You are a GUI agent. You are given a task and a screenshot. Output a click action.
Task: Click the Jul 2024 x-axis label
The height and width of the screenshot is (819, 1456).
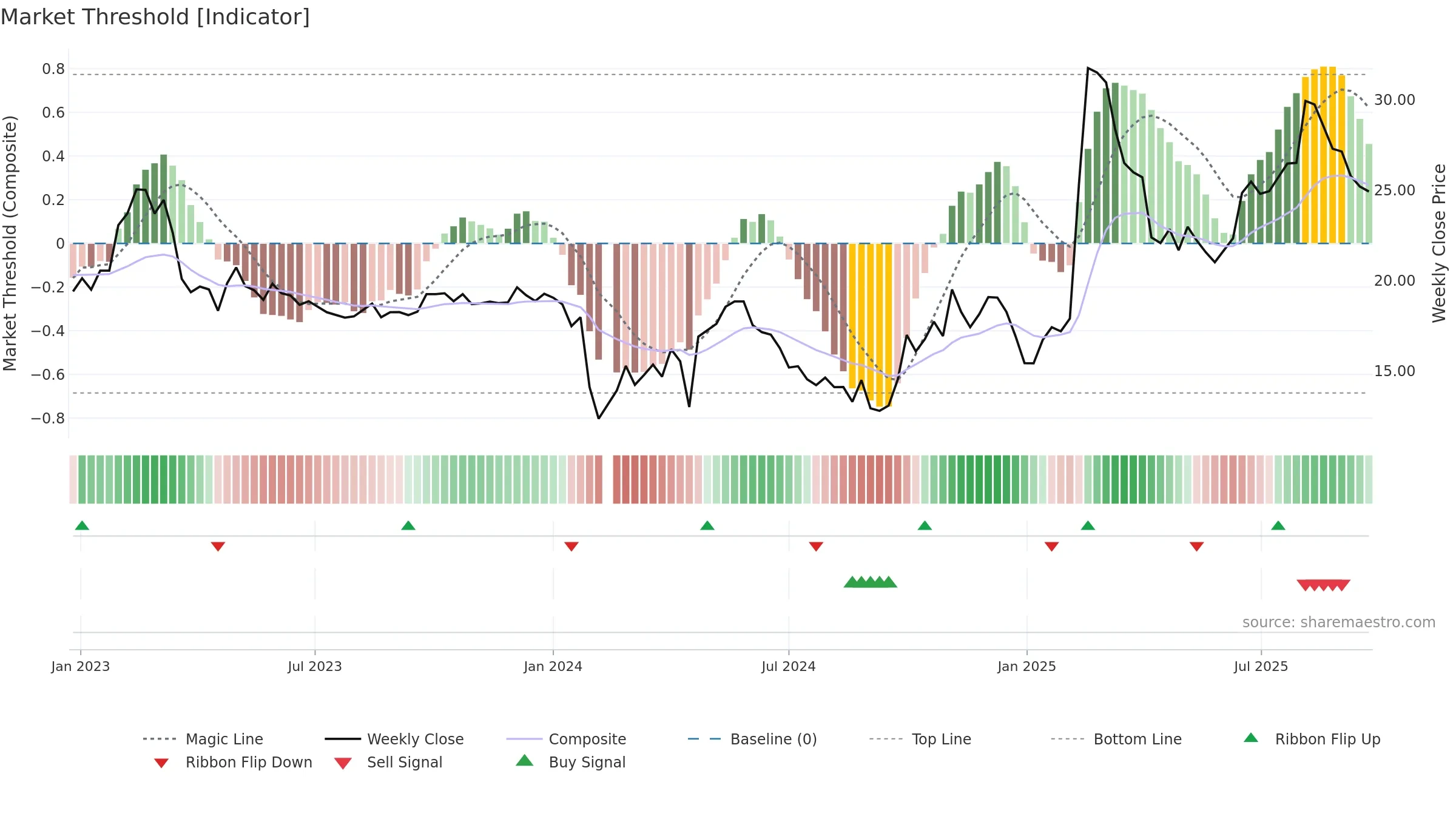[789, 667]
